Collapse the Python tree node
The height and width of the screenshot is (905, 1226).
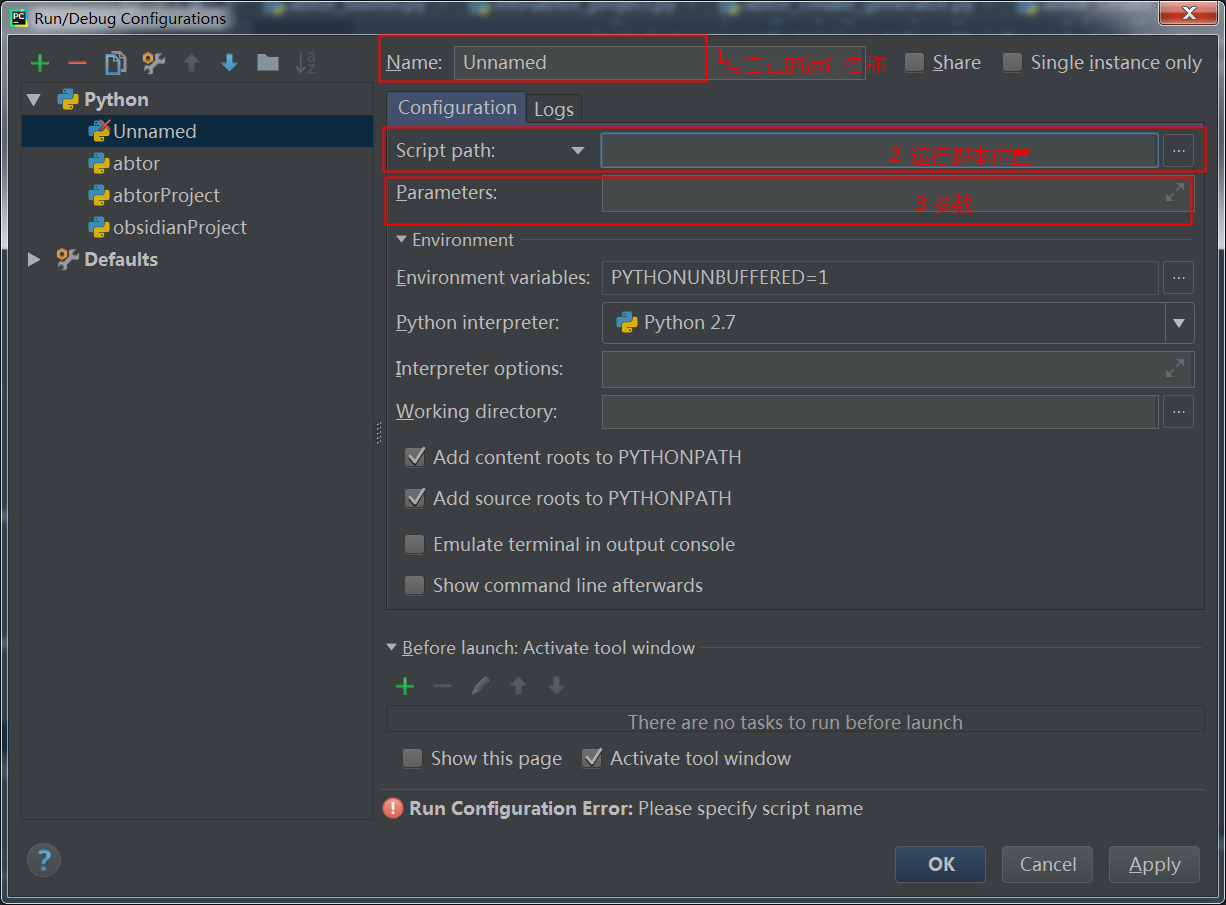pyautogui.click(x=35, y=100)
